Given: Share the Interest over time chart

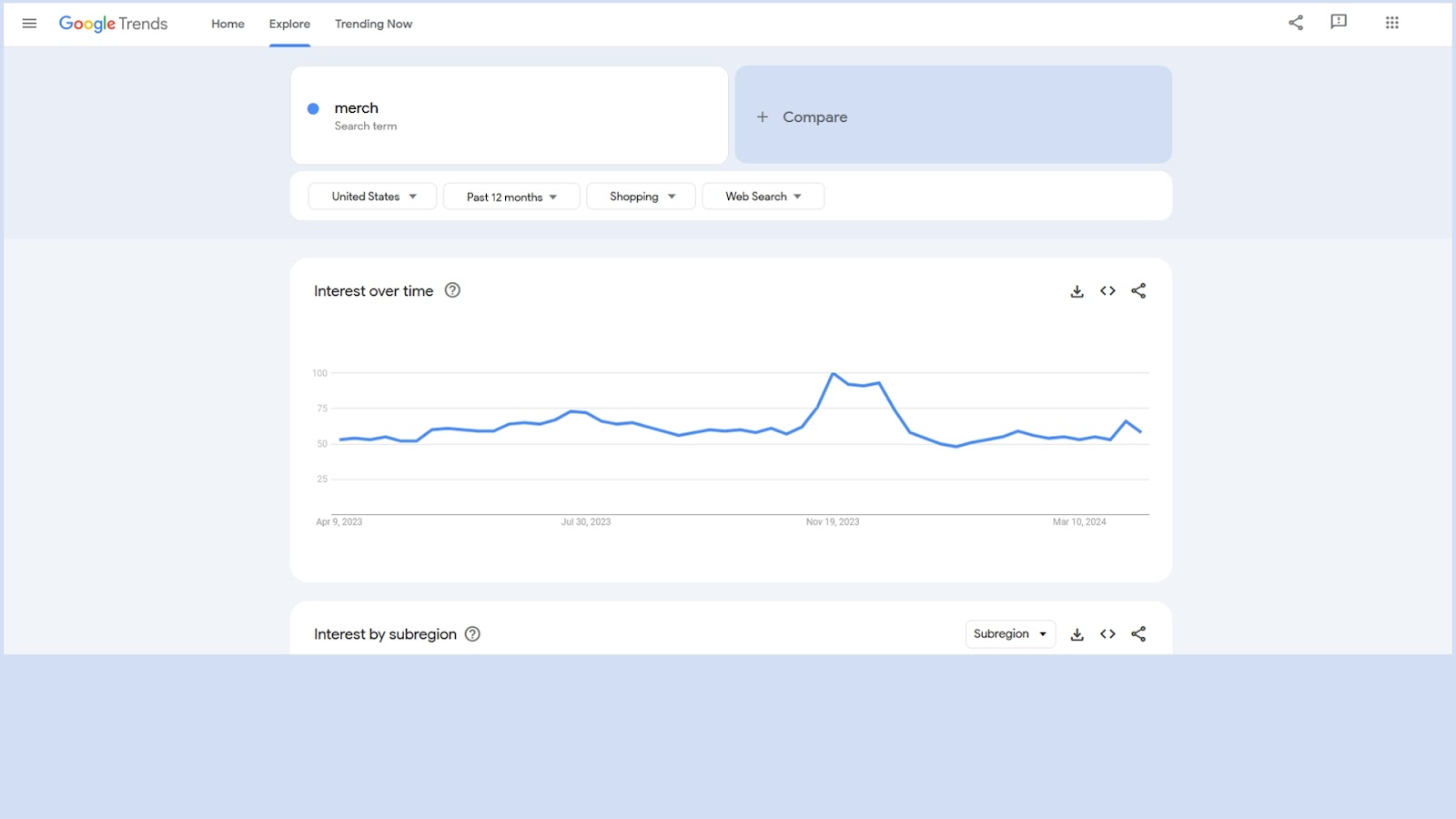Looking at the screenshot, I should click(x=1138, y=291).
